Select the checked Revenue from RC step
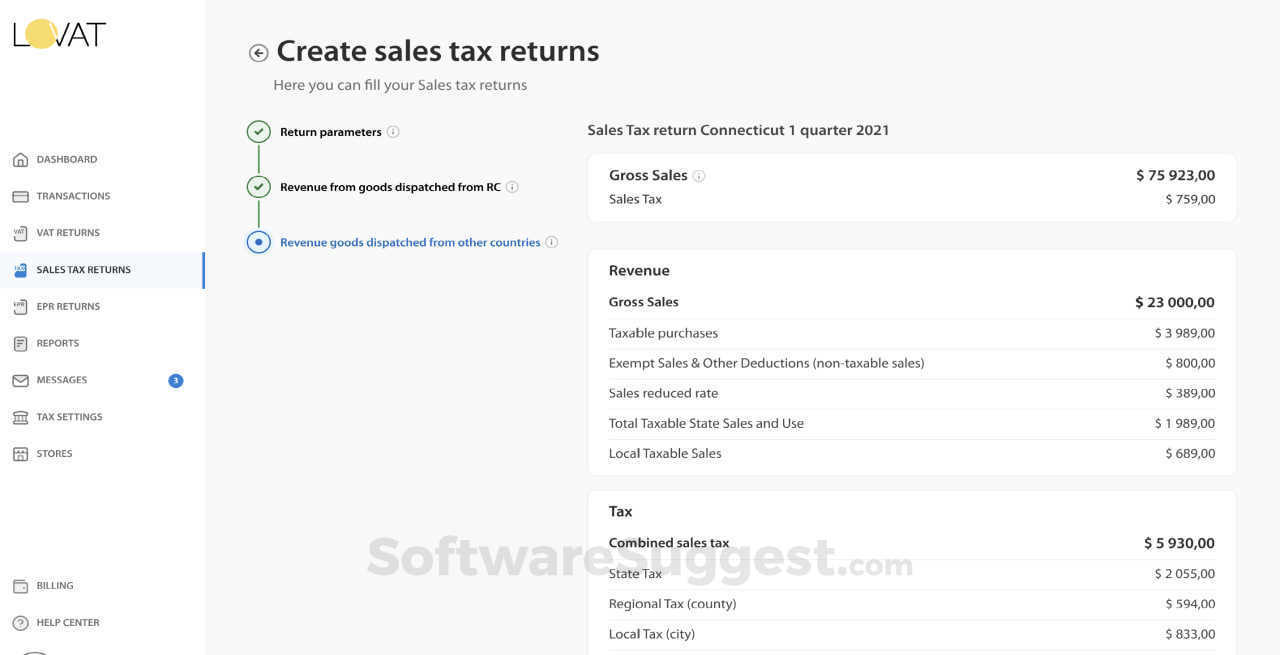The image size is (1280, 655). [x=258, y=187]
